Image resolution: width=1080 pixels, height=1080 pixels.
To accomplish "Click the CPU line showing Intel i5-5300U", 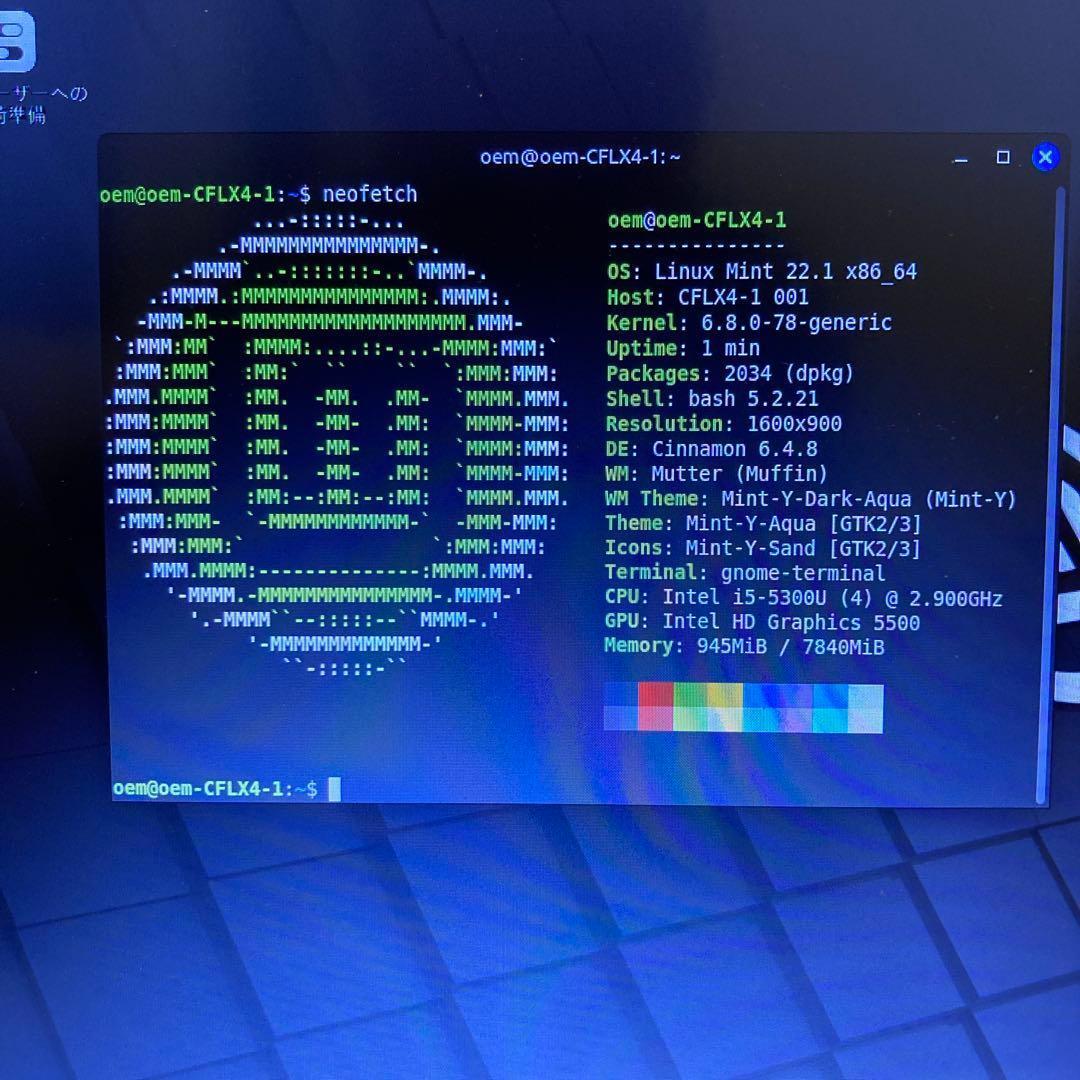I will click(803, 598).
